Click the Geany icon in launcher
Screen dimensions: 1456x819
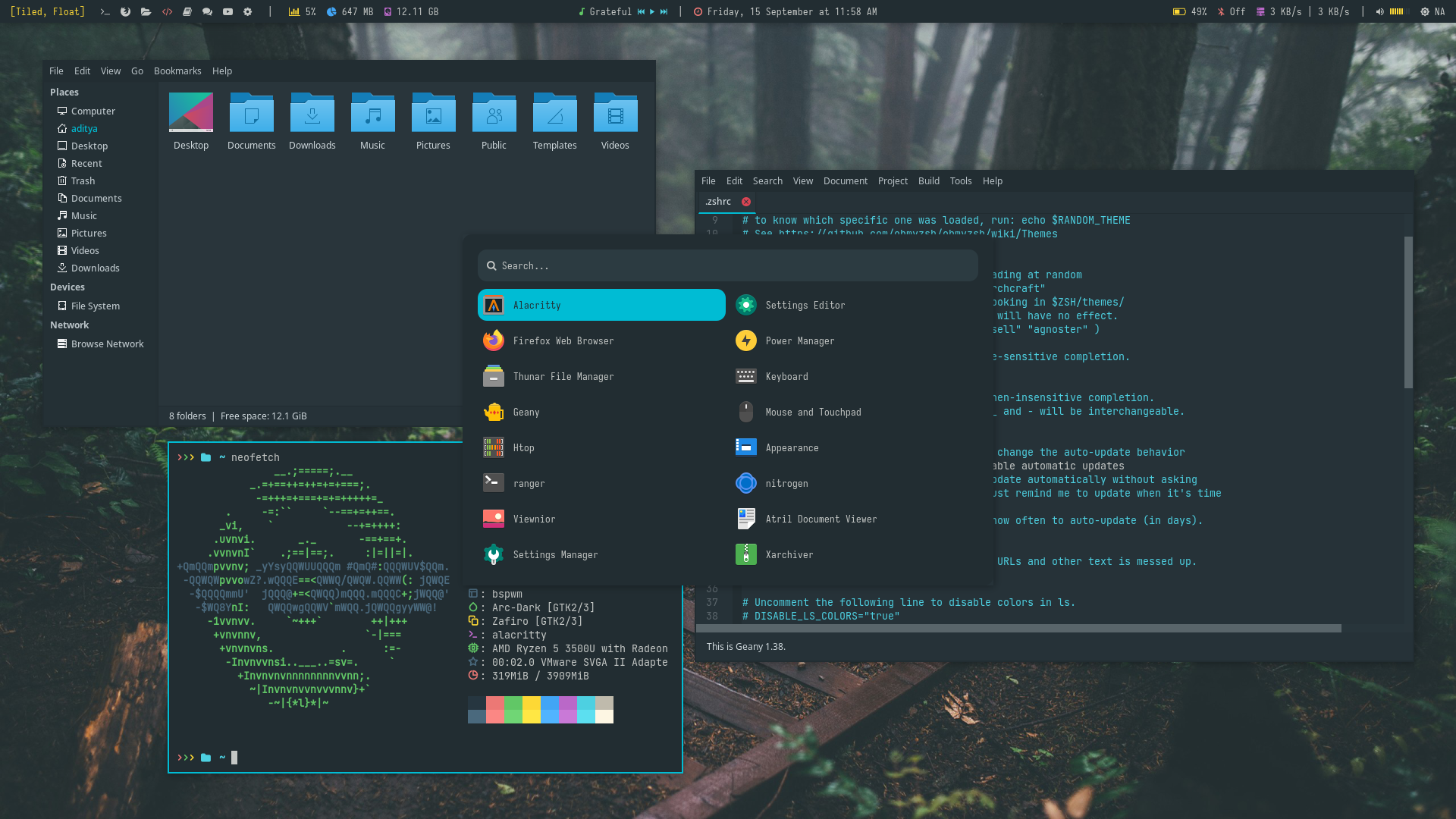click(494, 413)
